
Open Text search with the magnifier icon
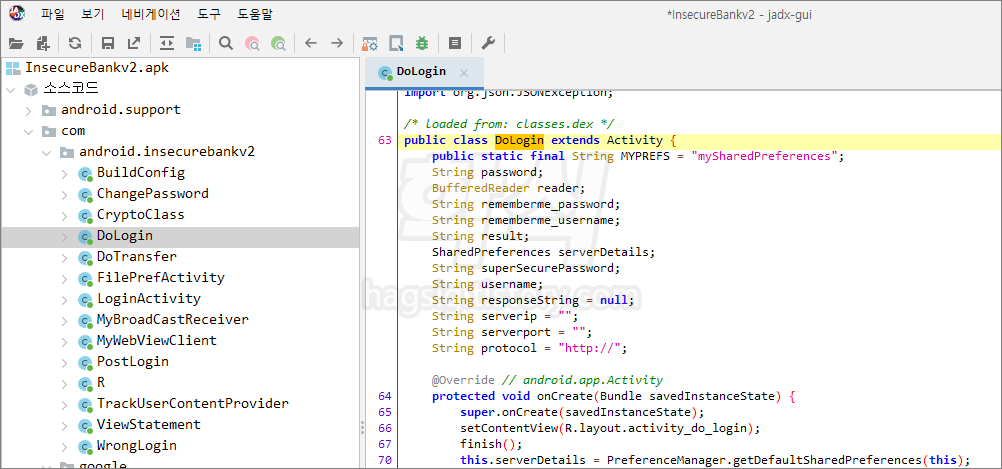click(x=226, y=43)
